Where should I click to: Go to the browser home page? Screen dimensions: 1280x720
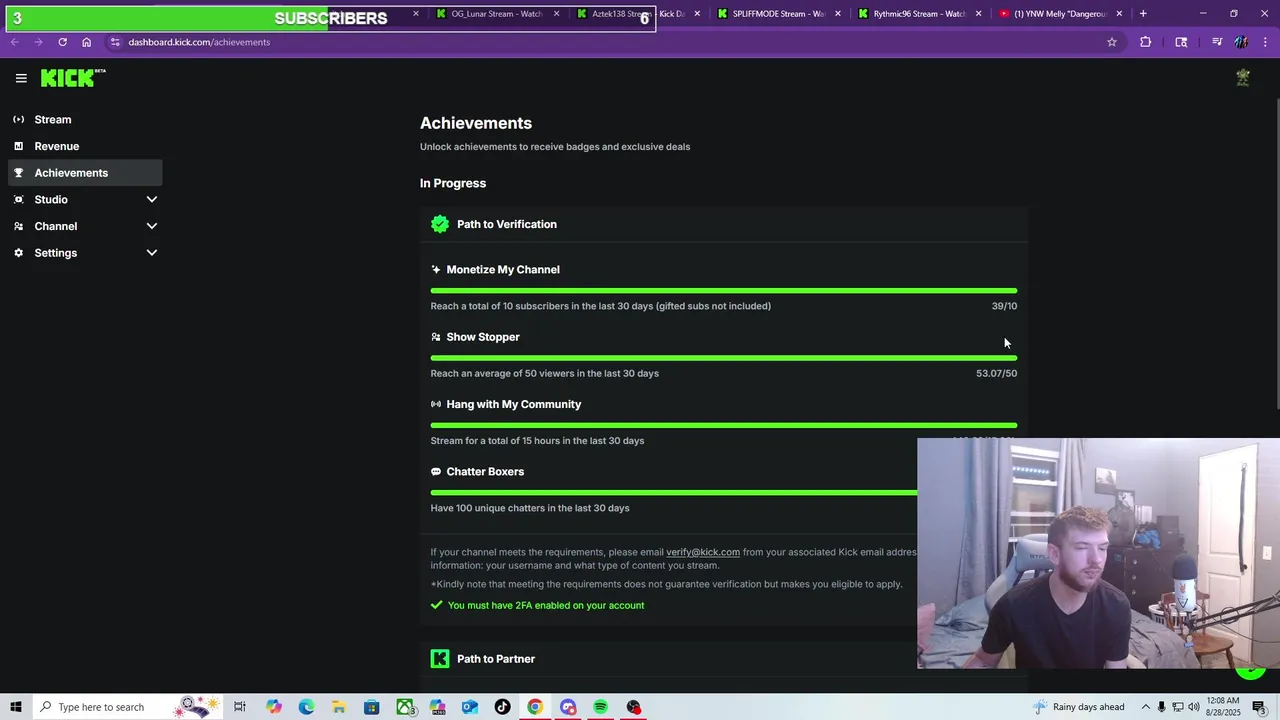(x=87, y=42)
